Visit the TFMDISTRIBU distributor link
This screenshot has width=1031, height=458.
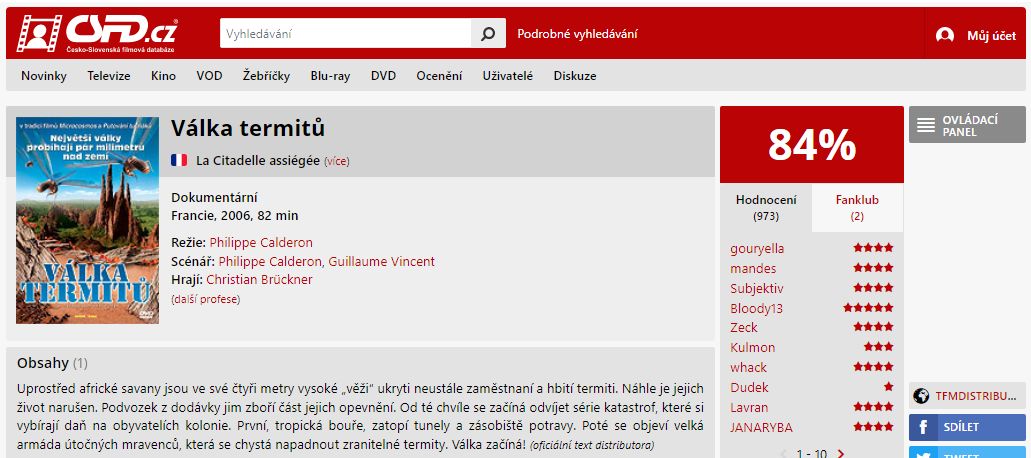[x=967, y=396]
